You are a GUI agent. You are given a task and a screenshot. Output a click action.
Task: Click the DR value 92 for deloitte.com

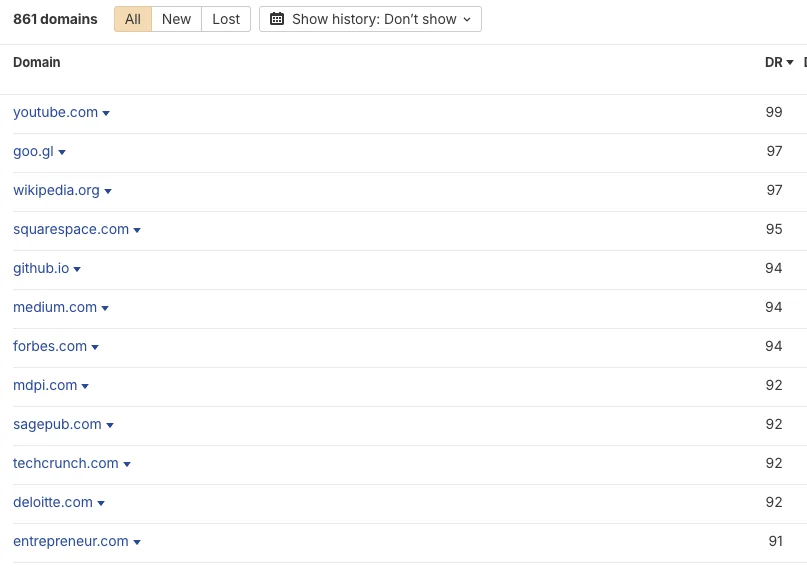(x=774, y=502)
